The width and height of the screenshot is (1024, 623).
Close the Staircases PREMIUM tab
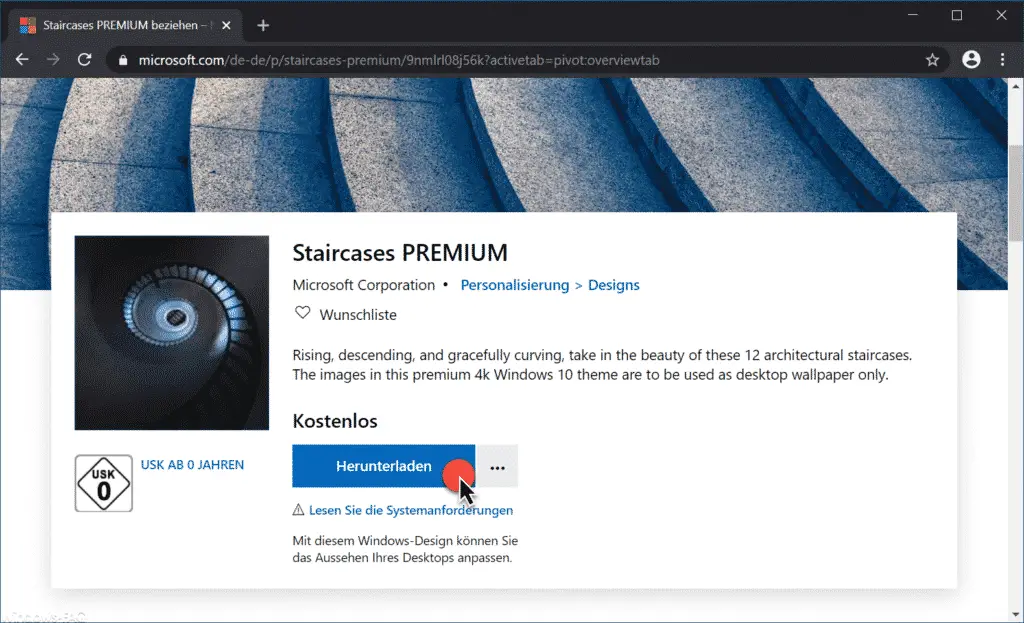point(226,25)
